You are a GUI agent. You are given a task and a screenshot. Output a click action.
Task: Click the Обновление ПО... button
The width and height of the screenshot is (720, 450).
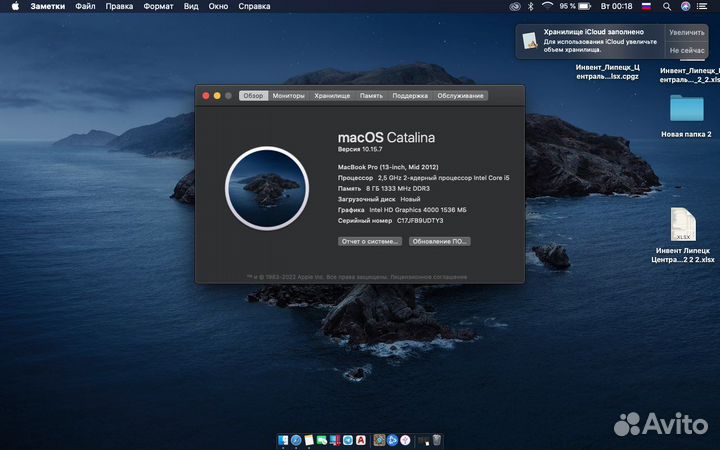coord(439,241)
